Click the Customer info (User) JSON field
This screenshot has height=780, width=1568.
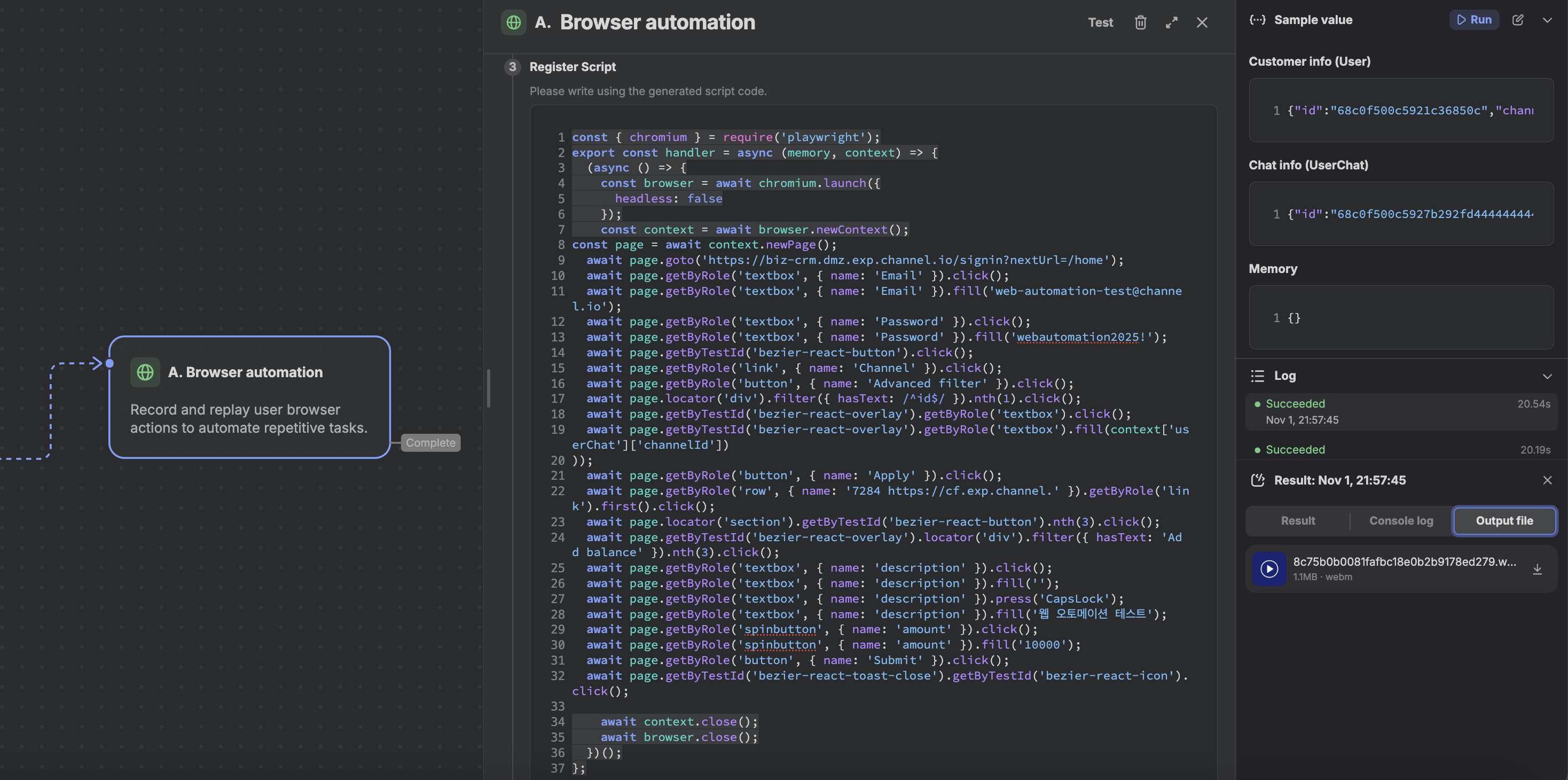coord(1401,110)
